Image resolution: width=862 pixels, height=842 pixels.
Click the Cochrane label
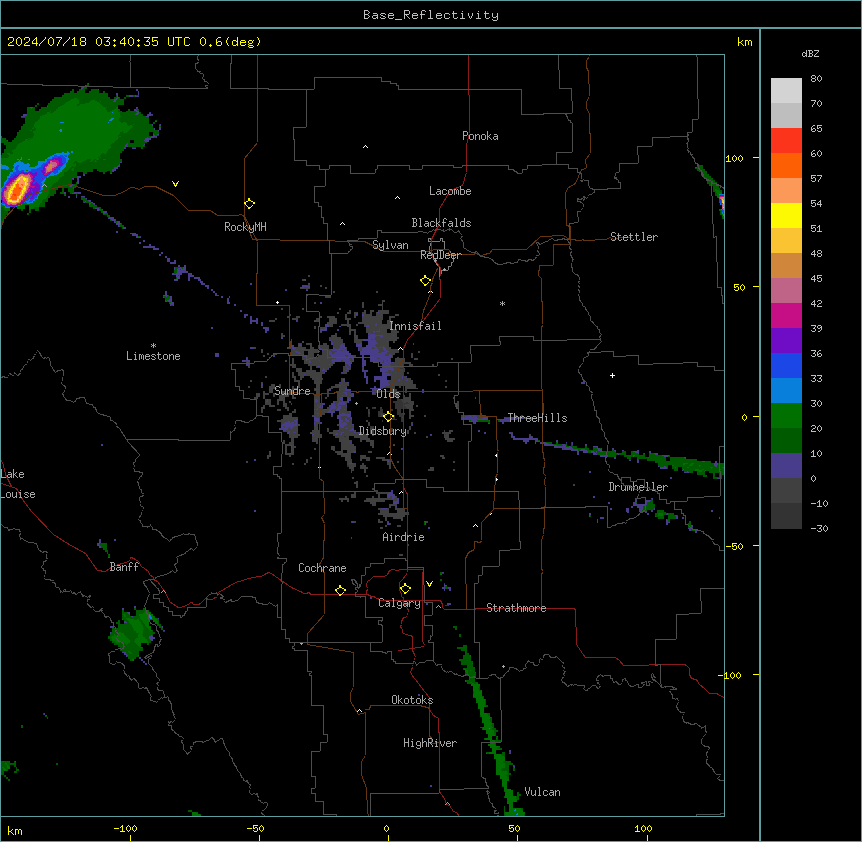[x=322, y=568]
